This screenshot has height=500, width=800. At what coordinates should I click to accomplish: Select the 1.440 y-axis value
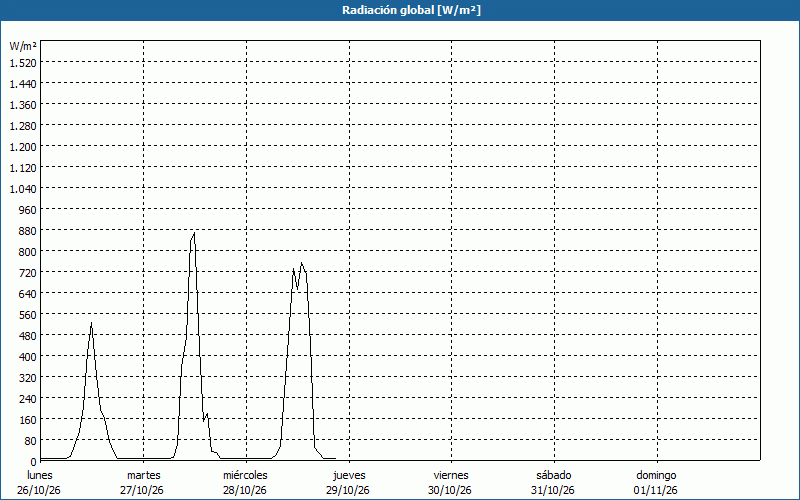23,84
